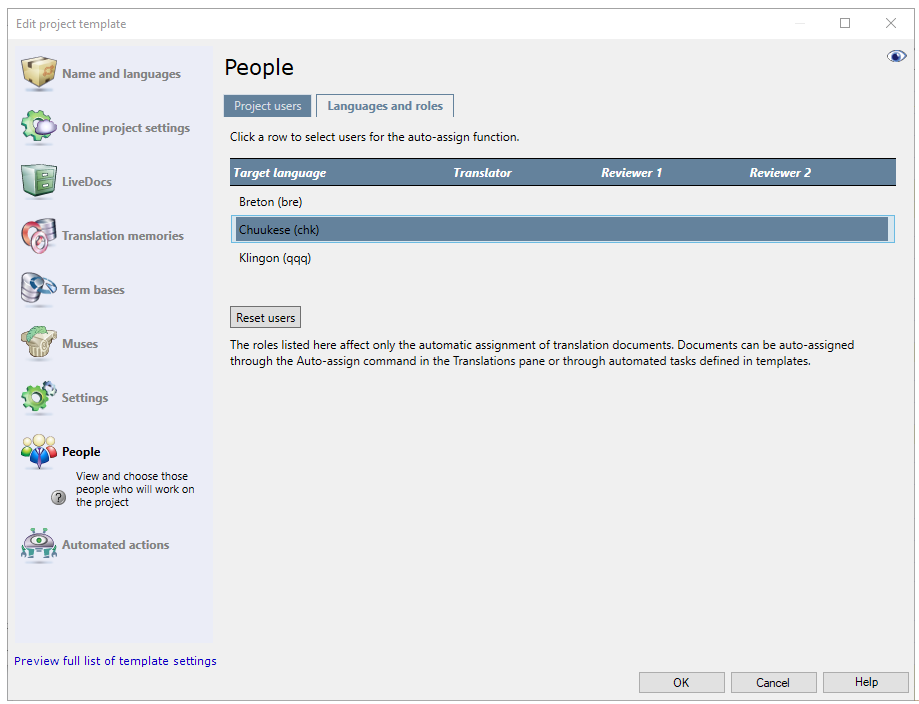Select the Automated actions icon

[x=38, y=545]
